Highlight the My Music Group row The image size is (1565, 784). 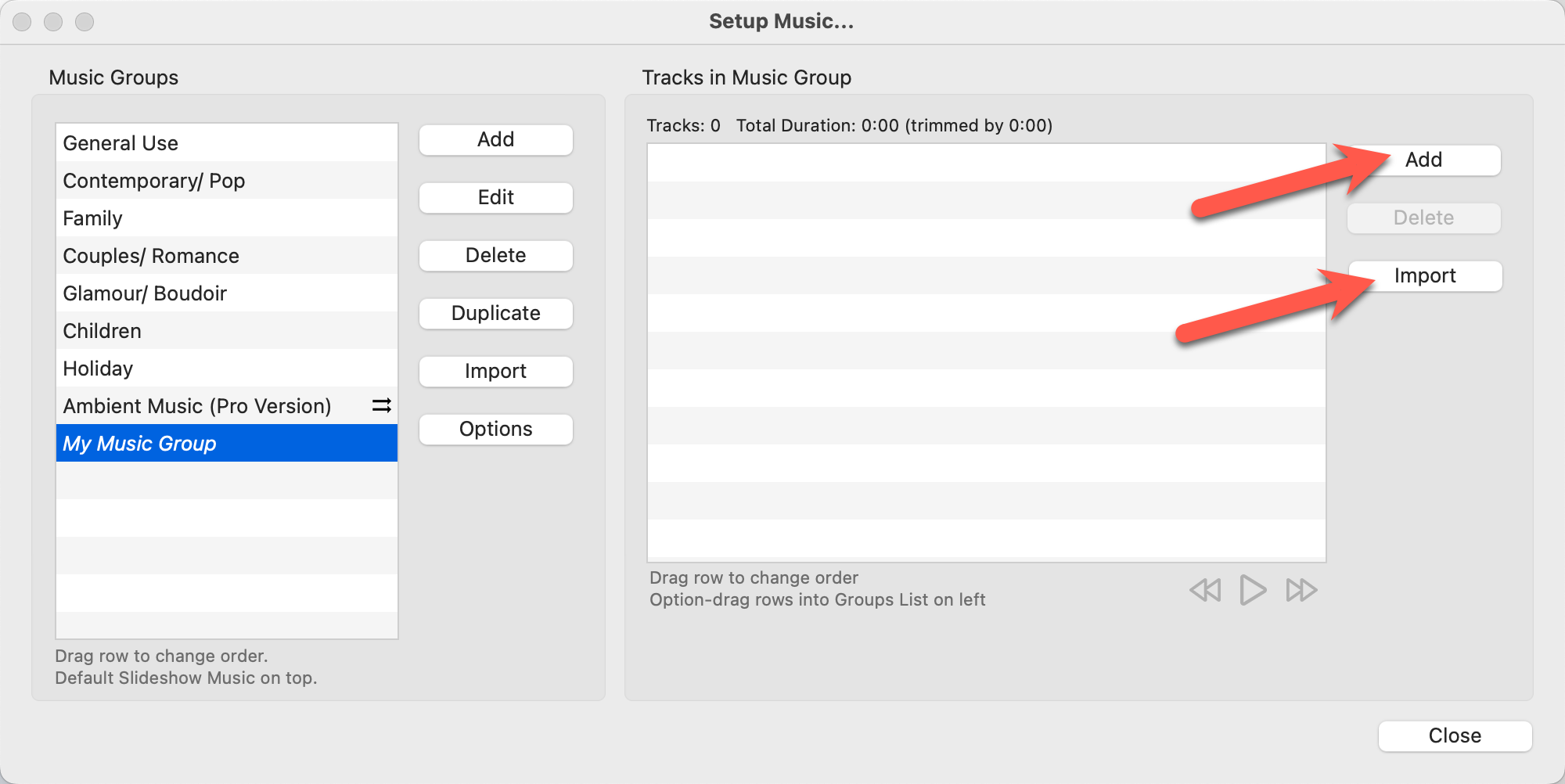tap(140, 444)
